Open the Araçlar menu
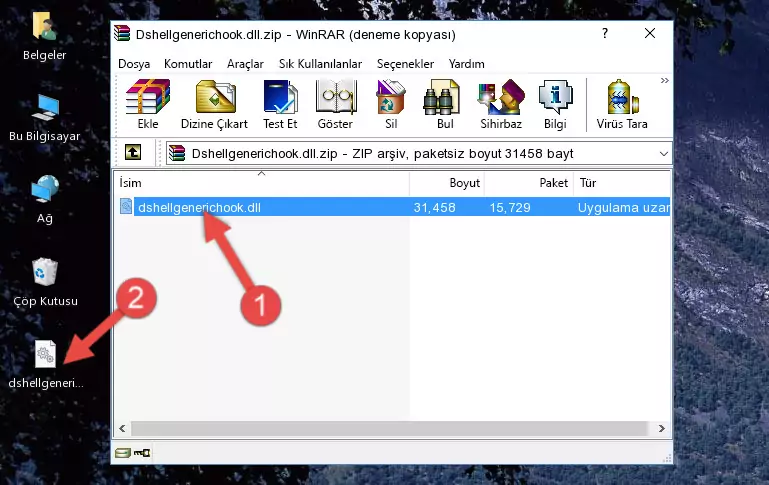 (245, 64)
